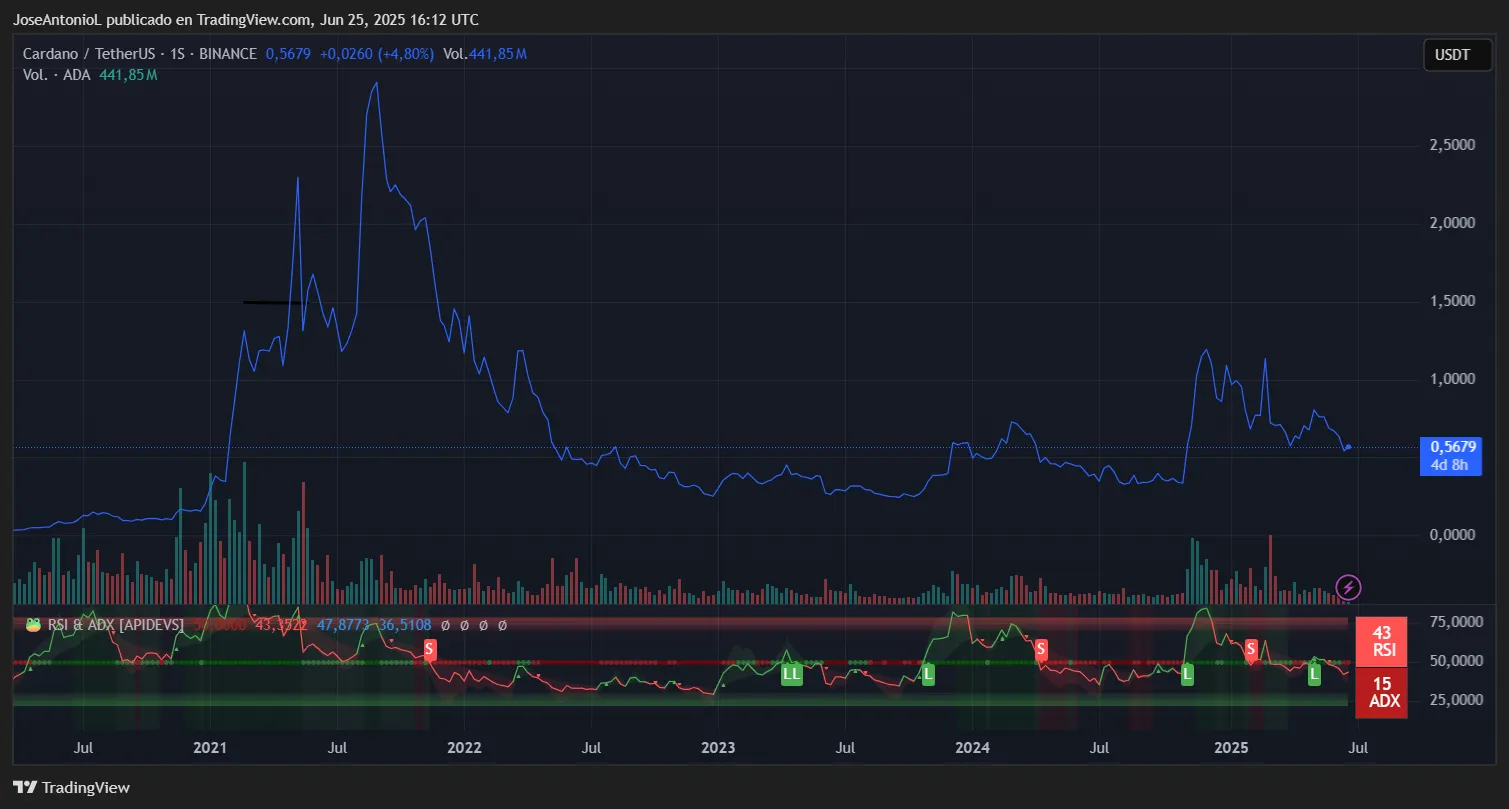Toggle the last Ø toggle in the RSI row

pos(501,624)
